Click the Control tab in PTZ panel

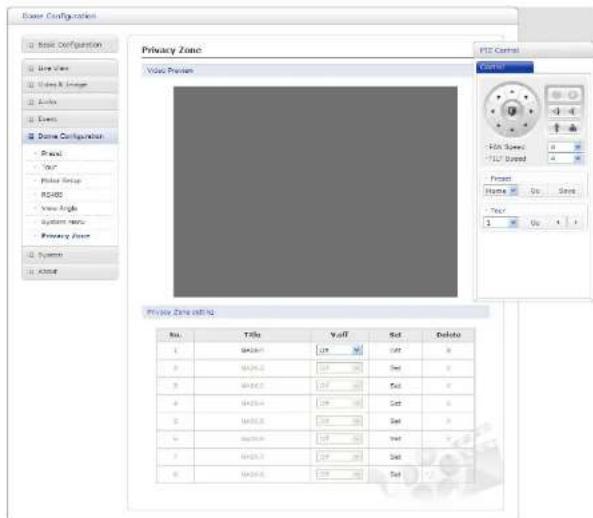pos(505,67)
